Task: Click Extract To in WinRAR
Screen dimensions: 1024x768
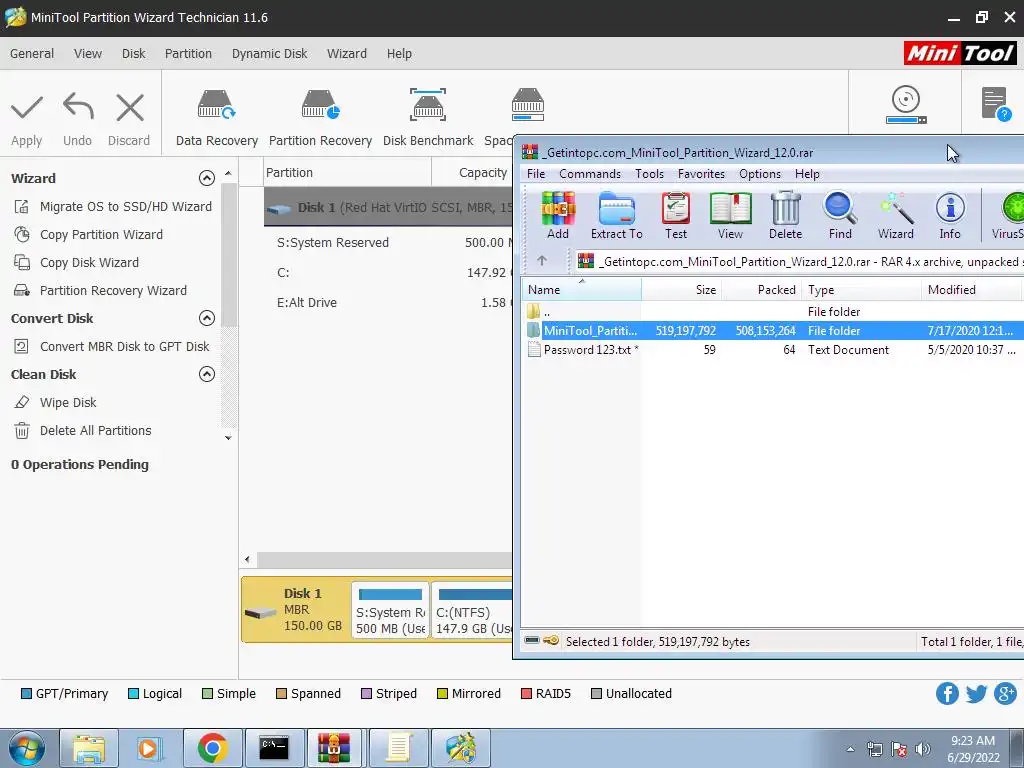Action: tap(616, 216)
